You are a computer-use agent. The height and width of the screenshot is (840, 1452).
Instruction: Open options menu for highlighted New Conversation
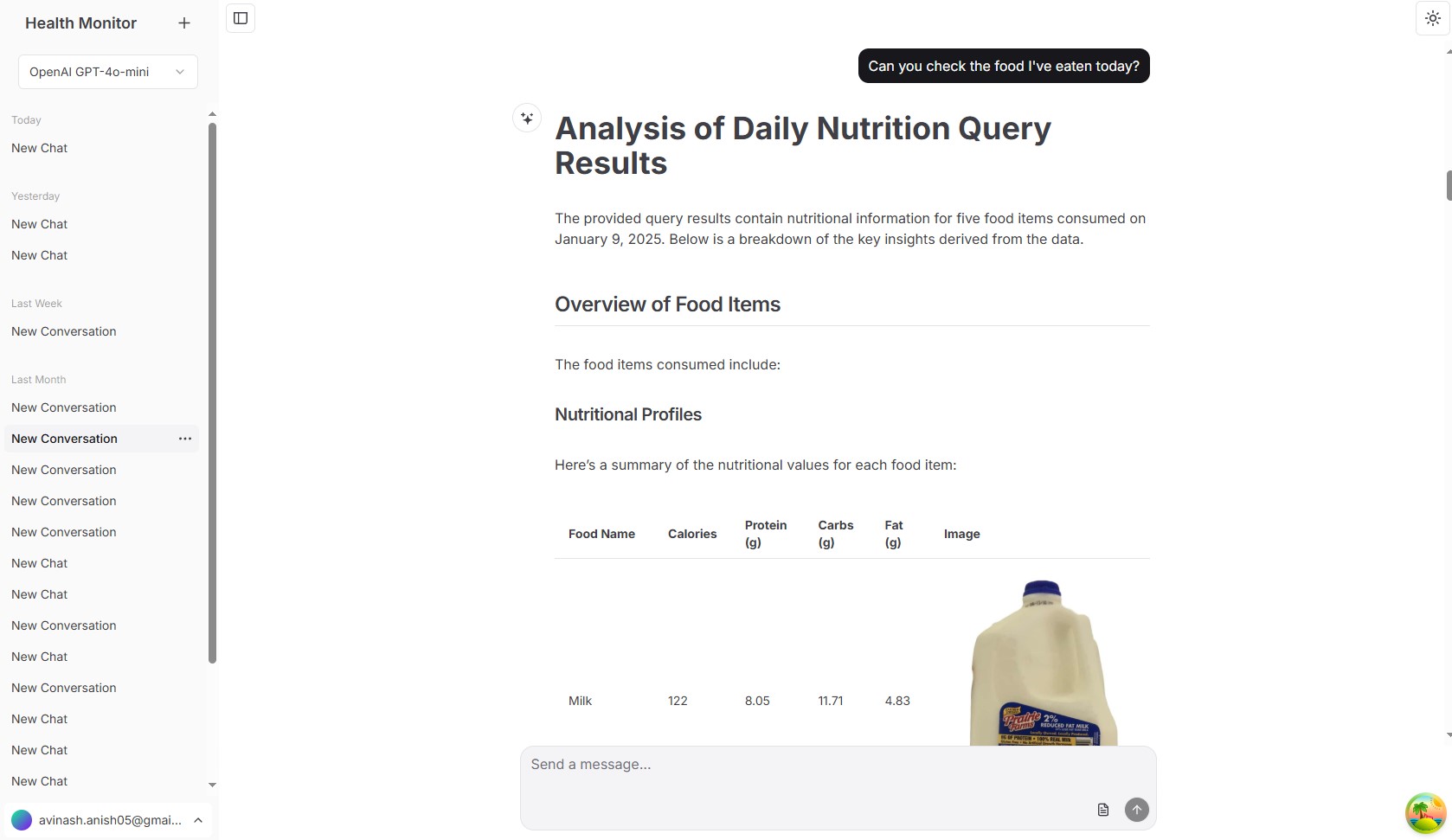[185, 439]
